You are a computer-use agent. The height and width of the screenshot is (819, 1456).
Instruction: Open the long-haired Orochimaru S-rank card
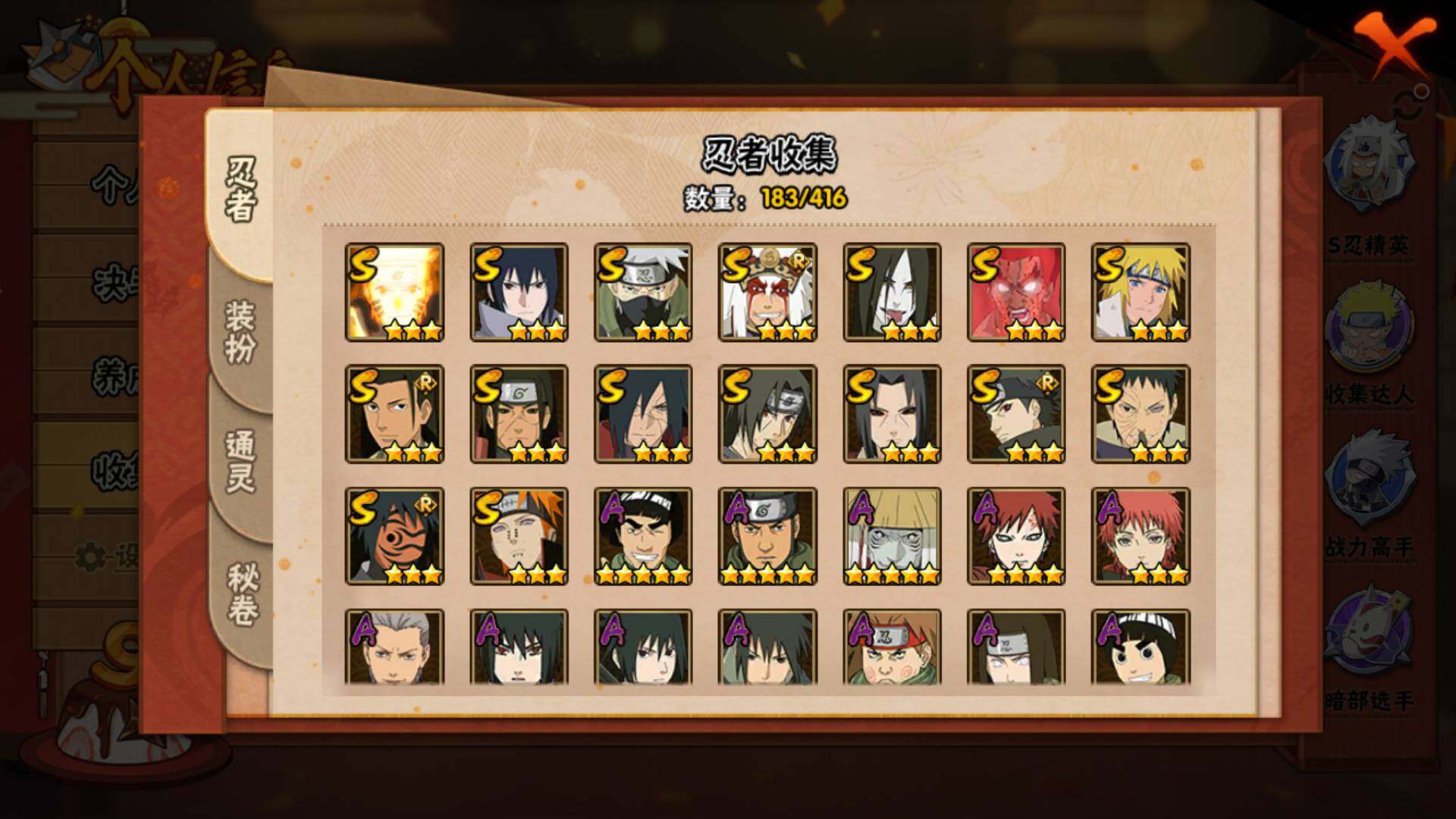[x=892, y=292]
